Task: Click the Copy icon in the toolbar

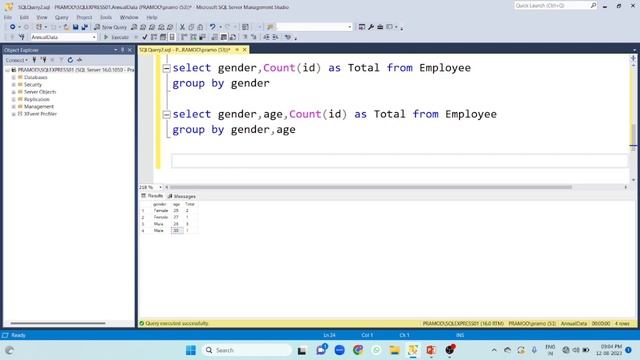Action: 191,27
